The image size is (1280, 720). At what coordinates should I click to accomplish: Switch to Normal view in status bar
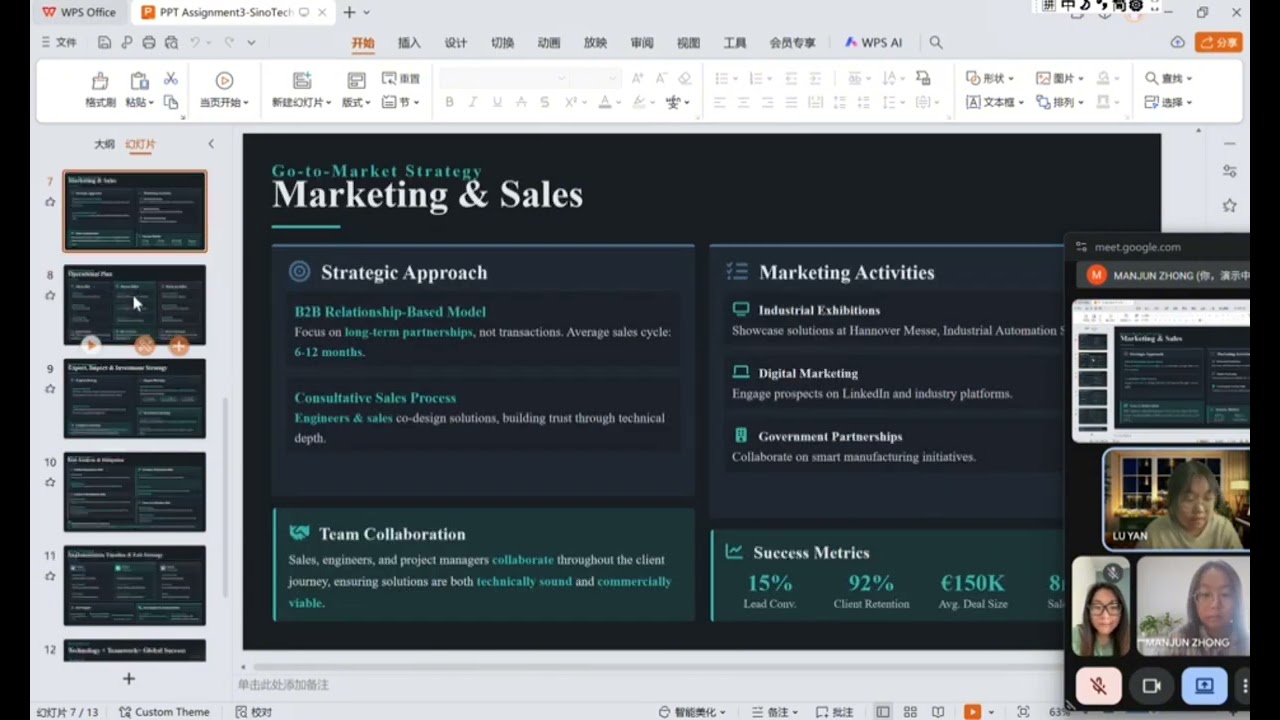[883, 712]
